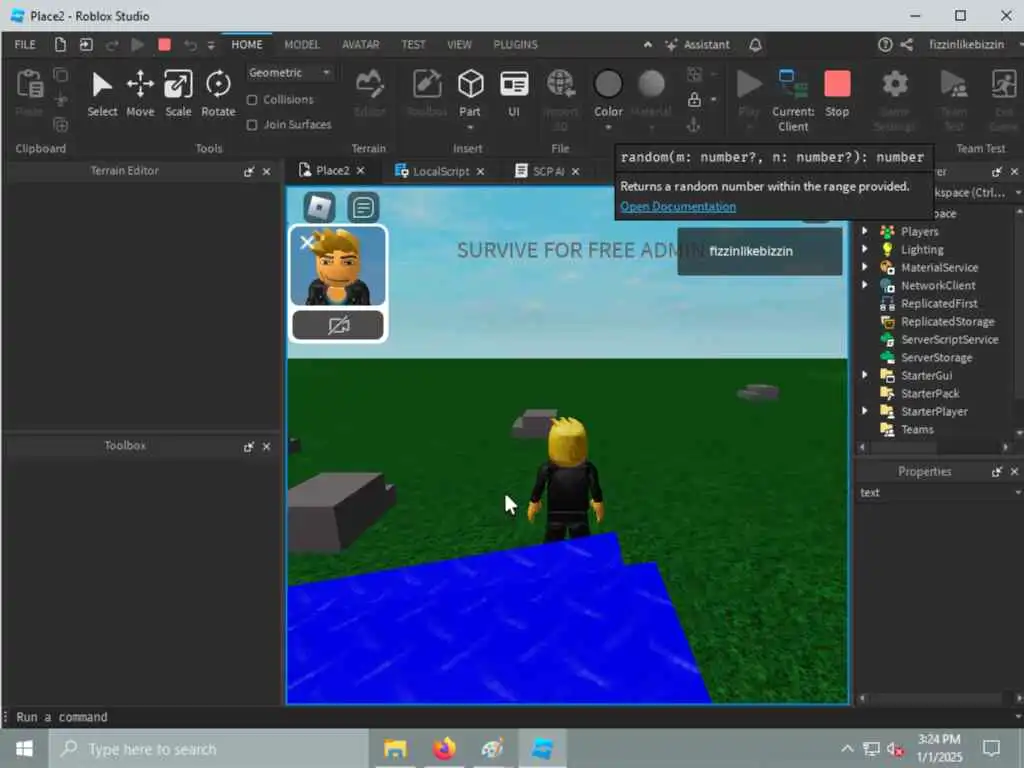Open the Material selector sphere

click(651, 84)
